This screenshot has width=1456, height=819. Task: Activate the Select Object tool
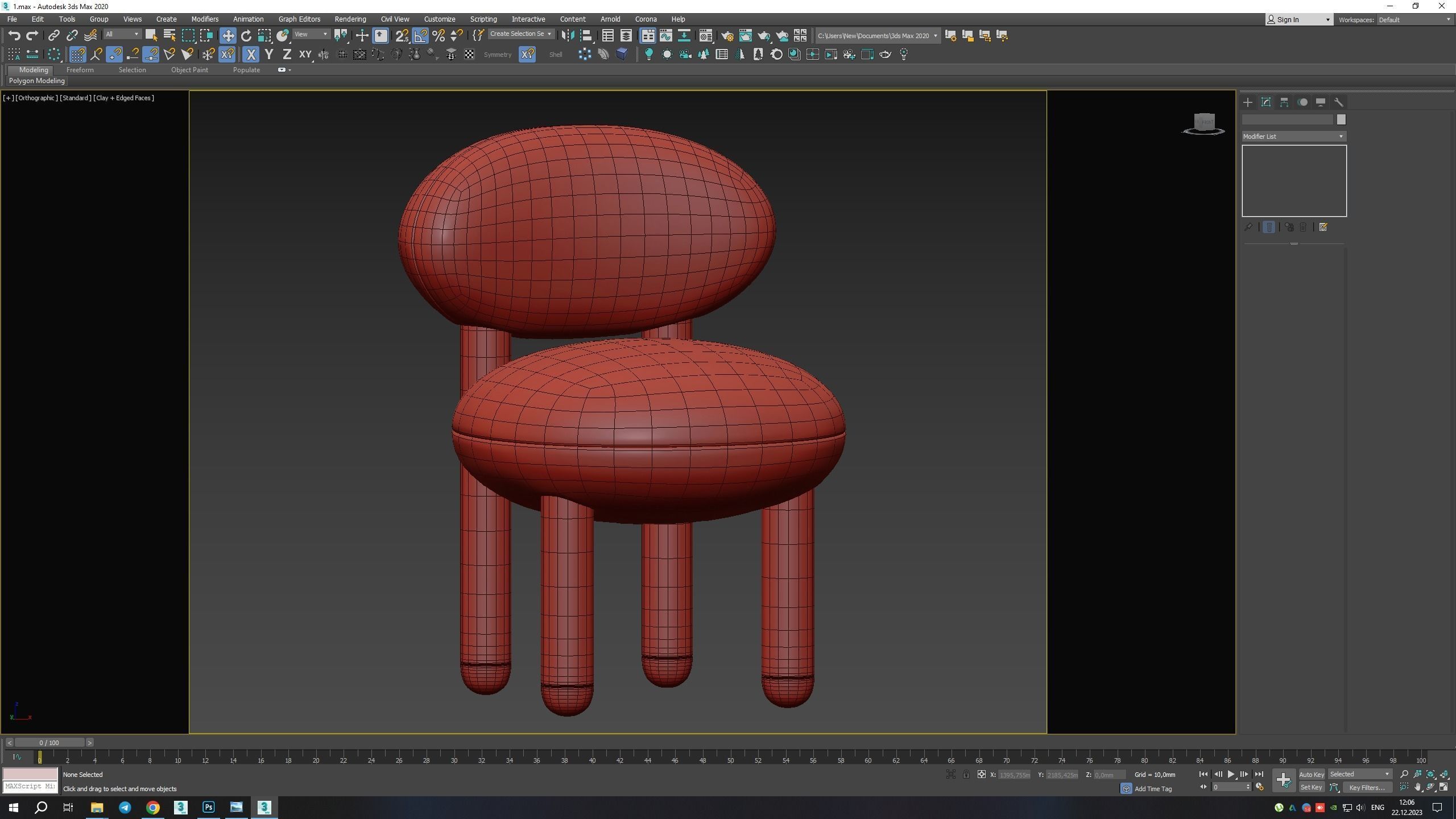coord(151,36)
